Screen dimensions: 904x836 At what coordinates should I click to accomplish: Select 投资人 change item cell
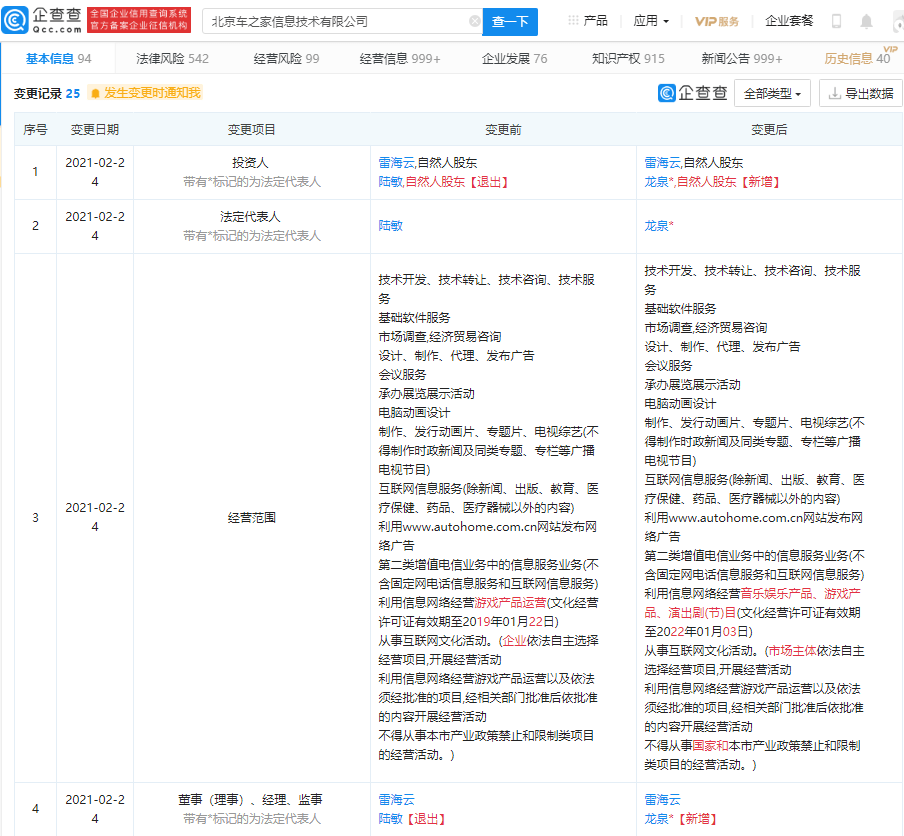click(x=252, y=172)
